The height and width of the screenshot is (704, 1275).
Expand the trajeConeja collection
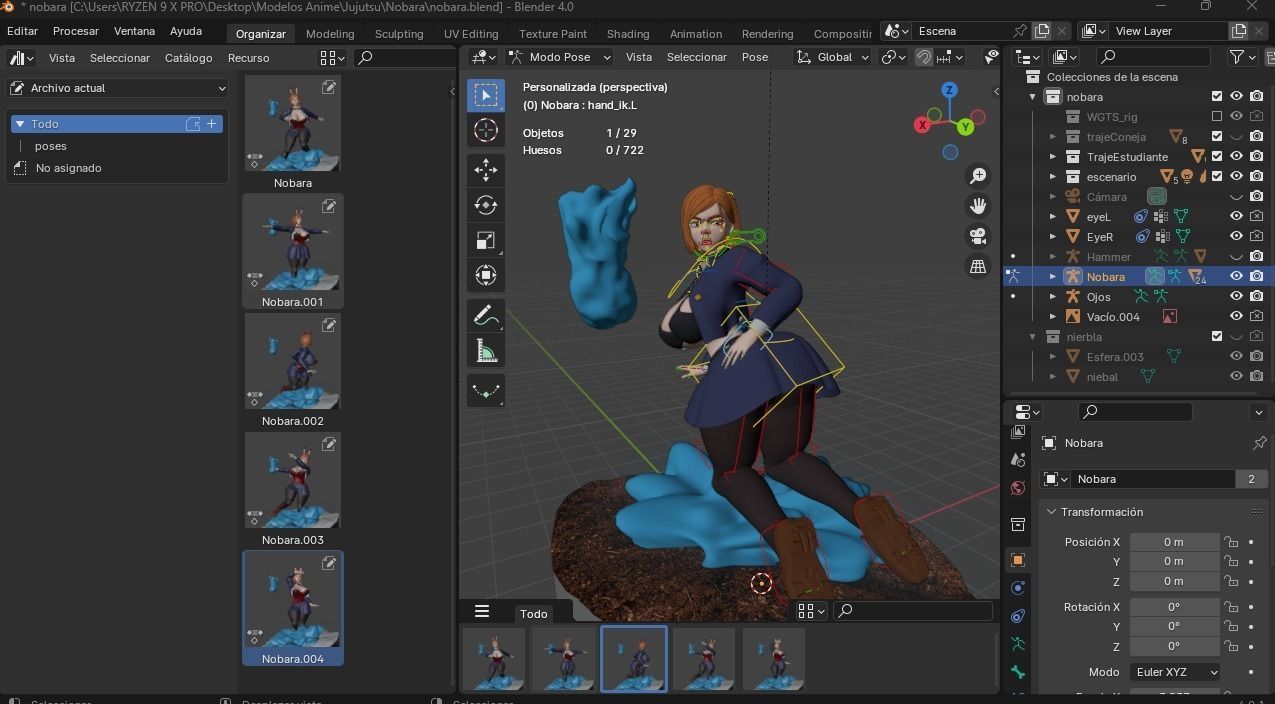1052,136
